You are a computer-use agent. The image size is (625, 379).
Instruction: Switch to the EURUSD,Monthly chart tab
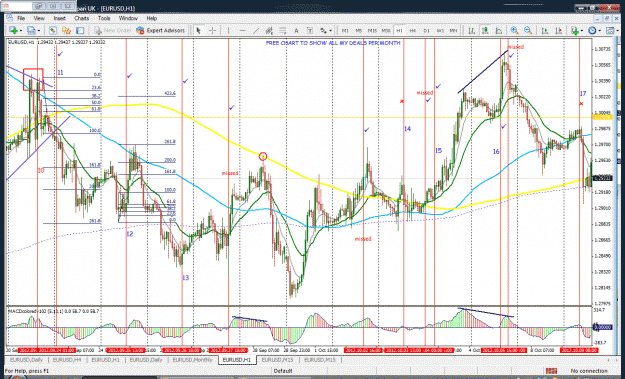[192, 360]
